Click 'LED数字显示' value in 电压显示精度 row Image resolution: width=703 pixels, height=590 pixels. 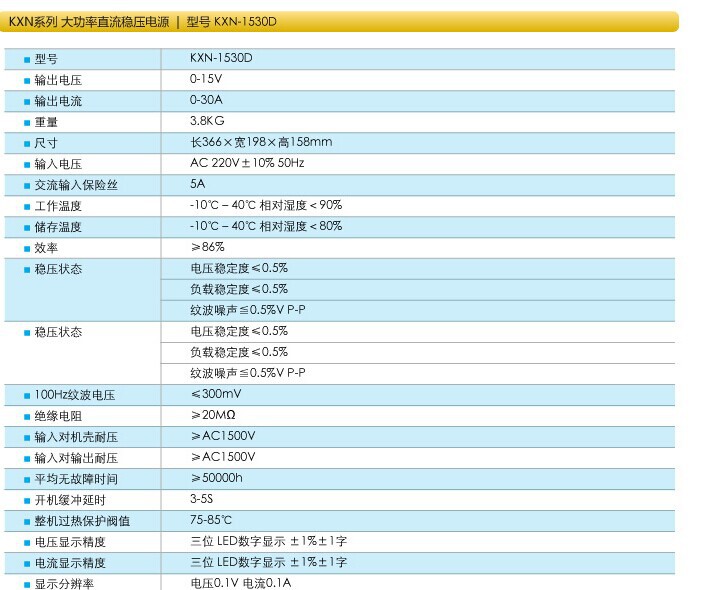[x=251, y=541]
